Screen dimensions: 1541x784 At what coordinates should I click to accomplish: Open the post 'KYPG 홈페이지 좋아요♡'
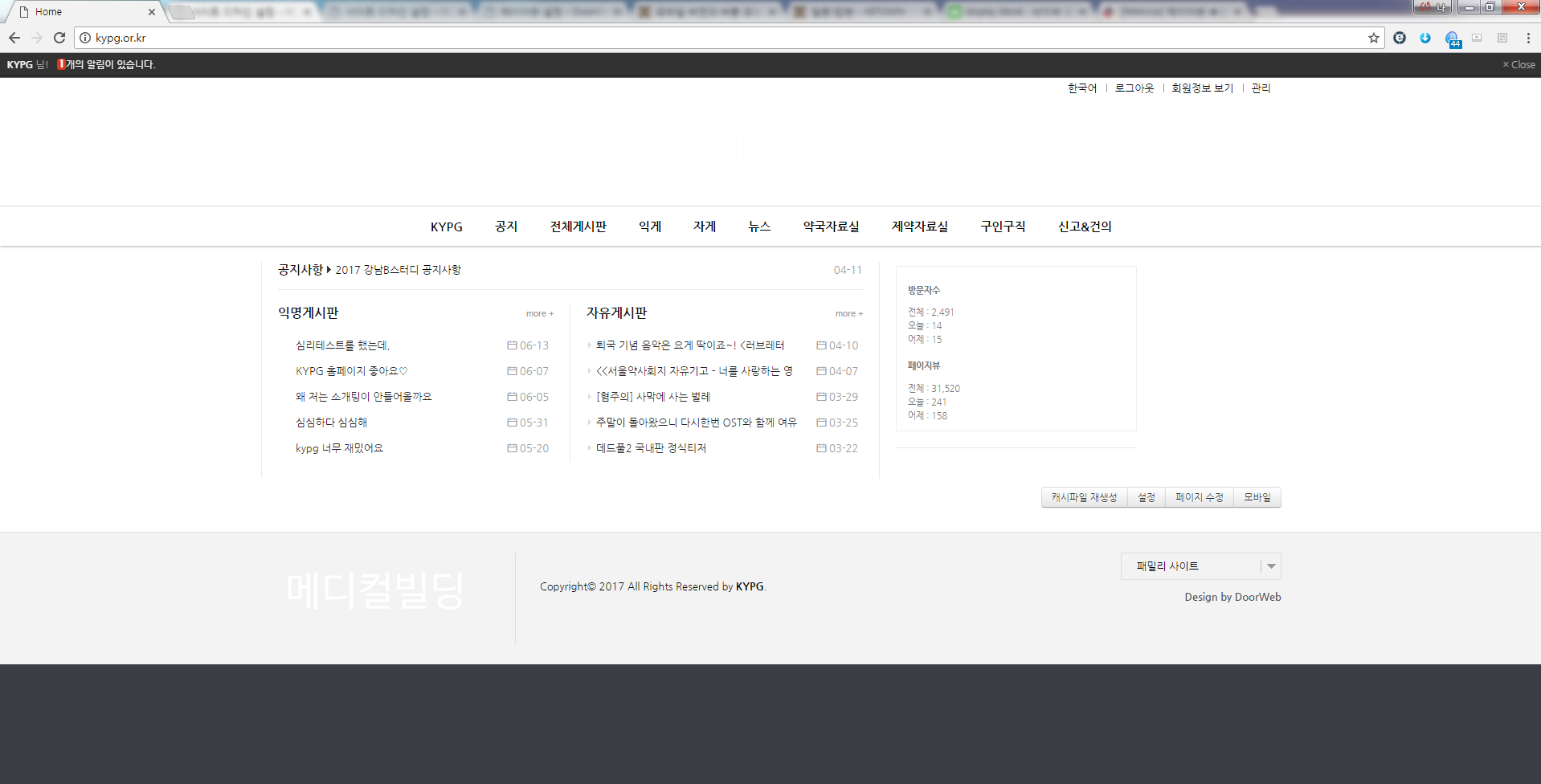tap(351, 371)
